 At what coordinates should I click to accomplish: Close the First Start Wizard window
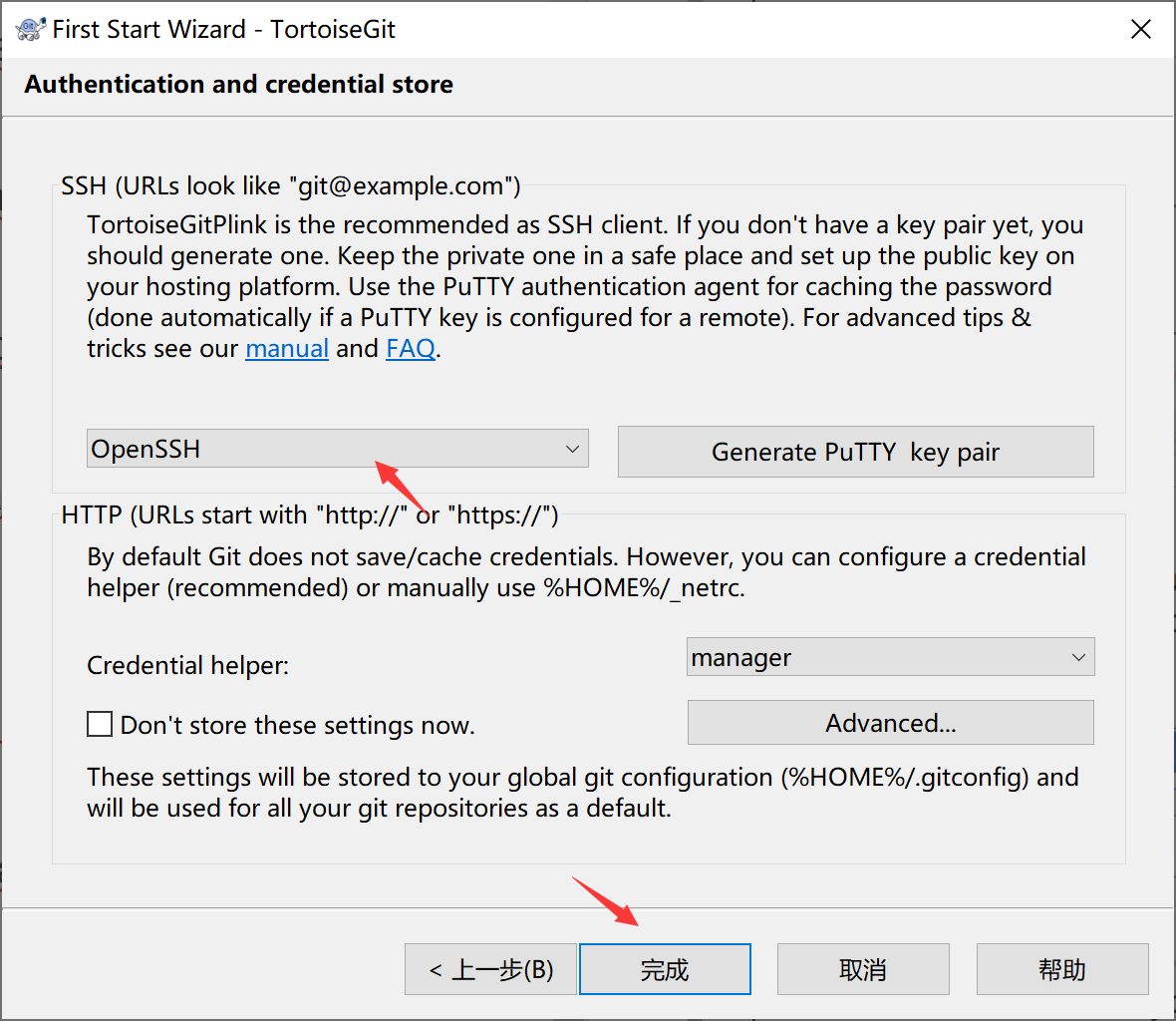1141,29
